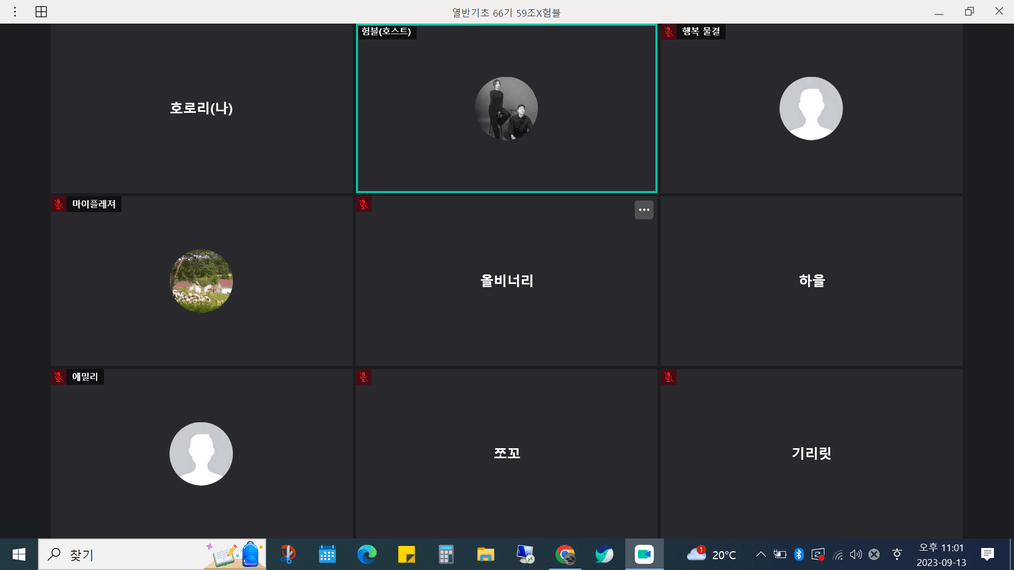Image resolution: width=1014 pixels, height=570 pixels.
Task: Select the 행복 물결 avatar
Action: [x=810, y=109]
